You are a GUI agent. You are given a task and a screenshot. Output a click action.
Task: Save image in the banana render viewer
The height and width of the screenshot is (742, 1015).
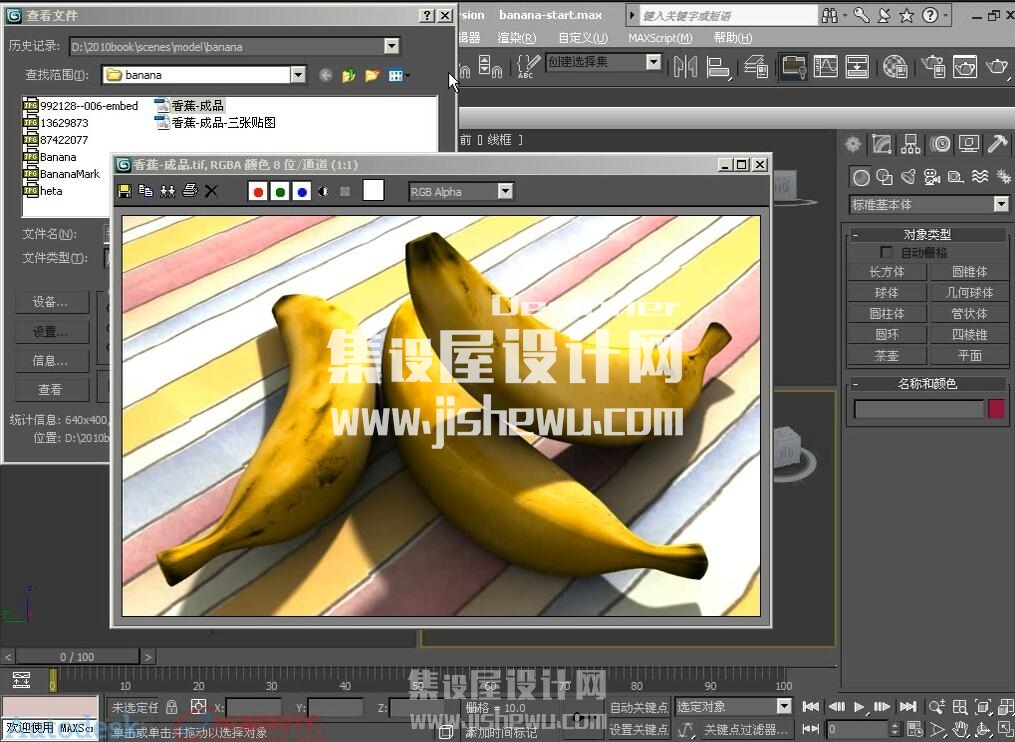click(124, 191)
